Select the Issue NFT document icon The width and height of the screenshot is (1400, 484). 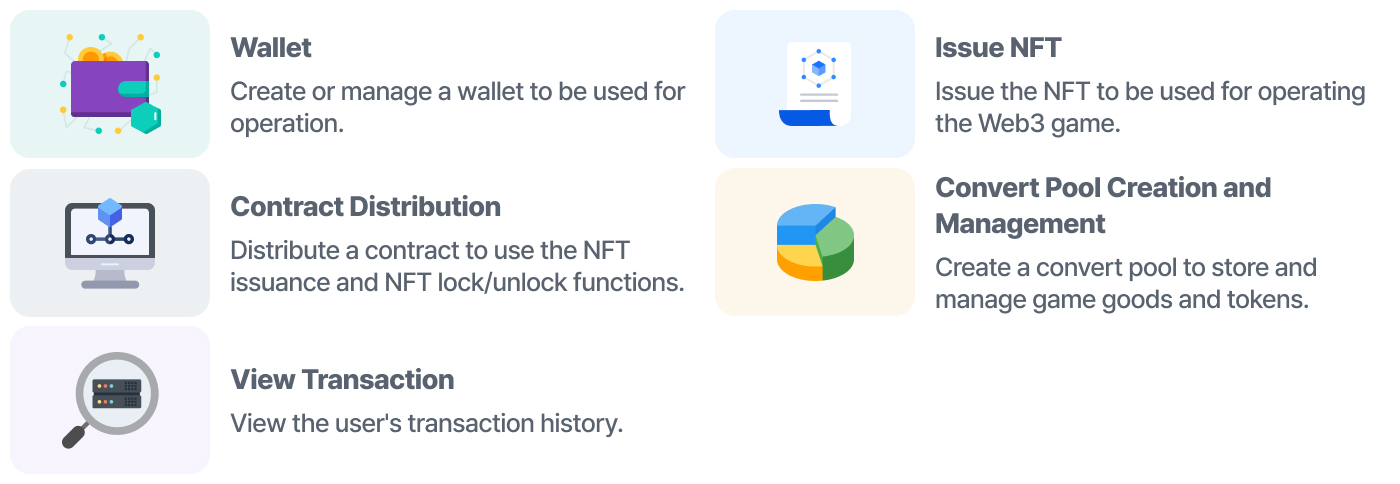[815, 84]
